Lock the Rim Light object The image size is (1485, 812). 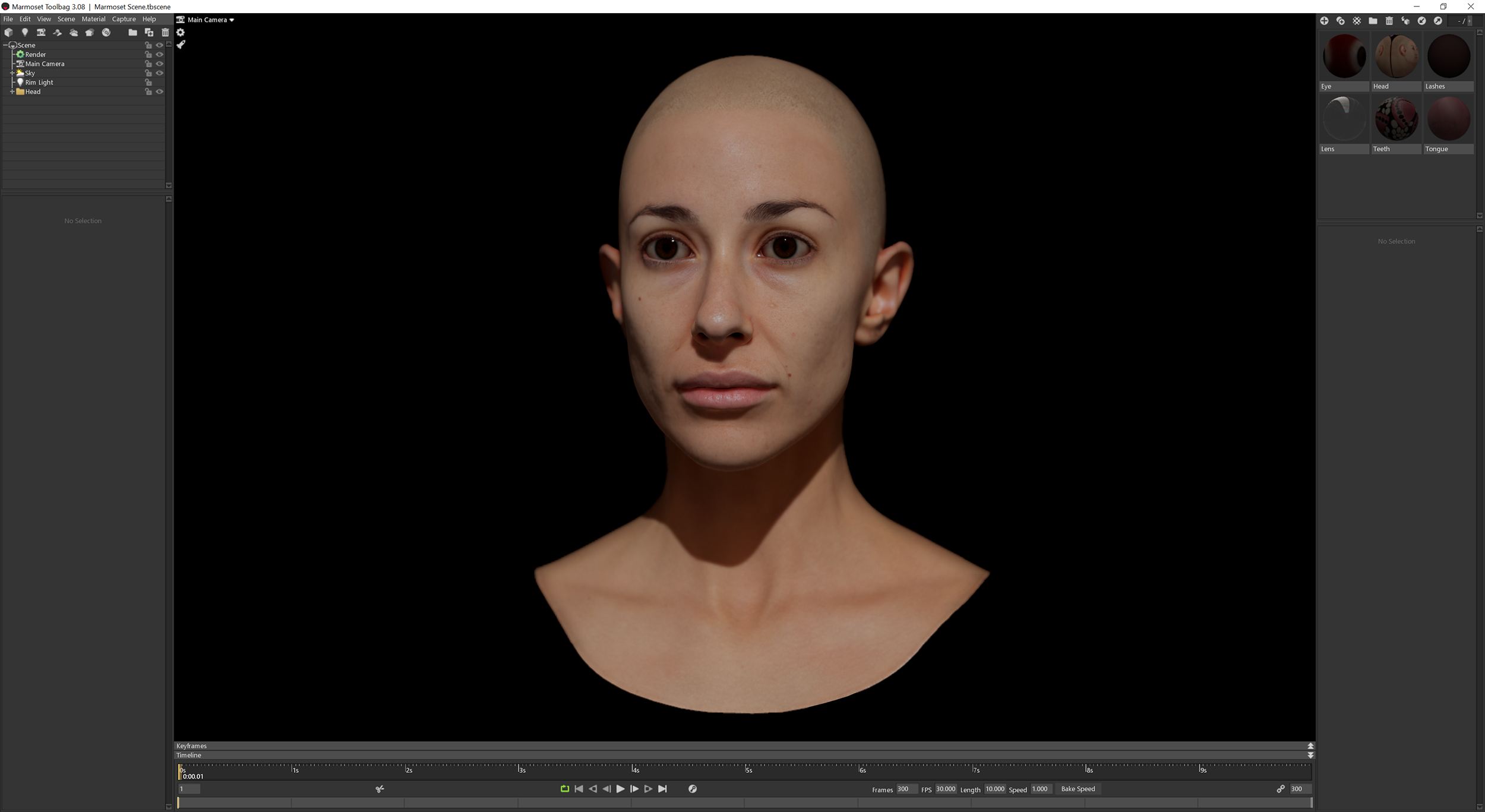point(148,82)
